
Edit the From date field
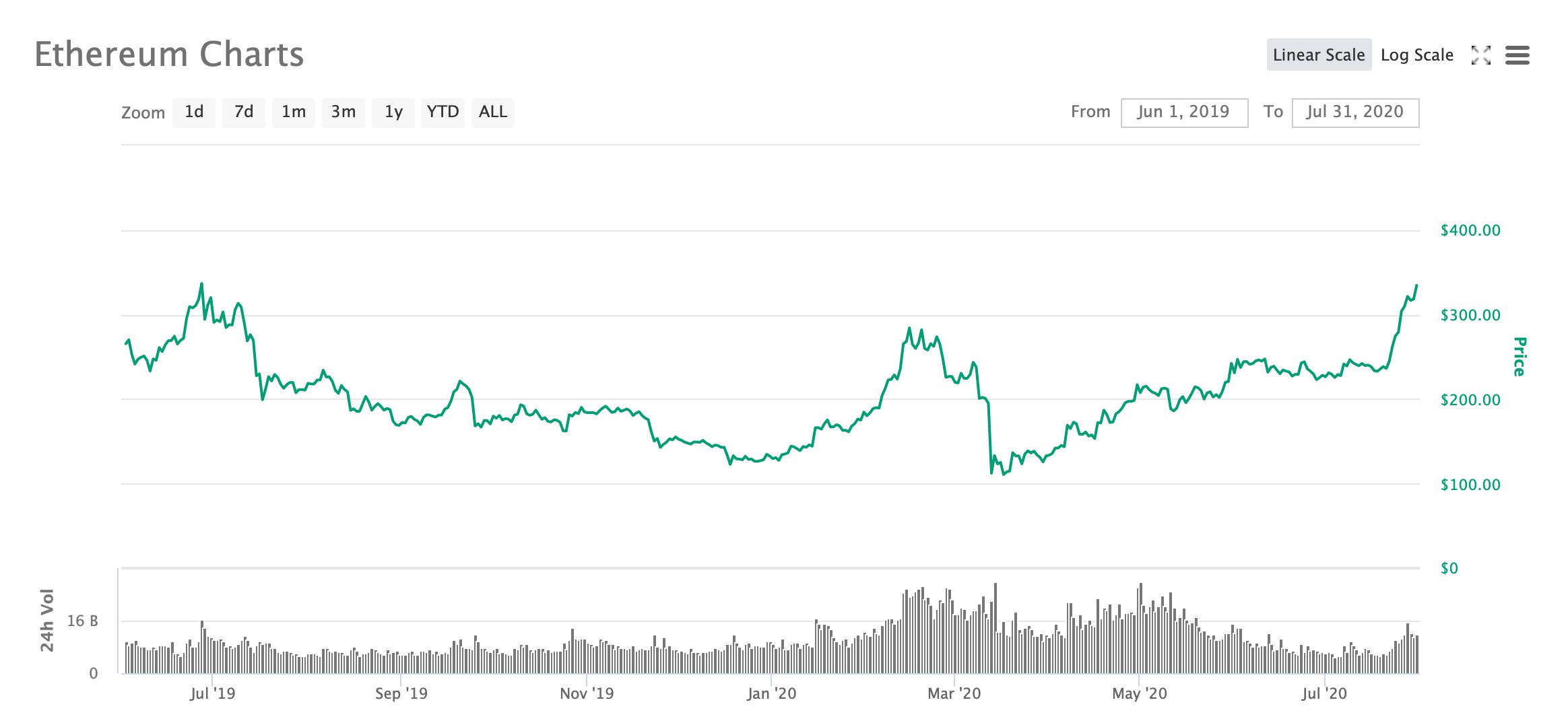point(1183,112)
